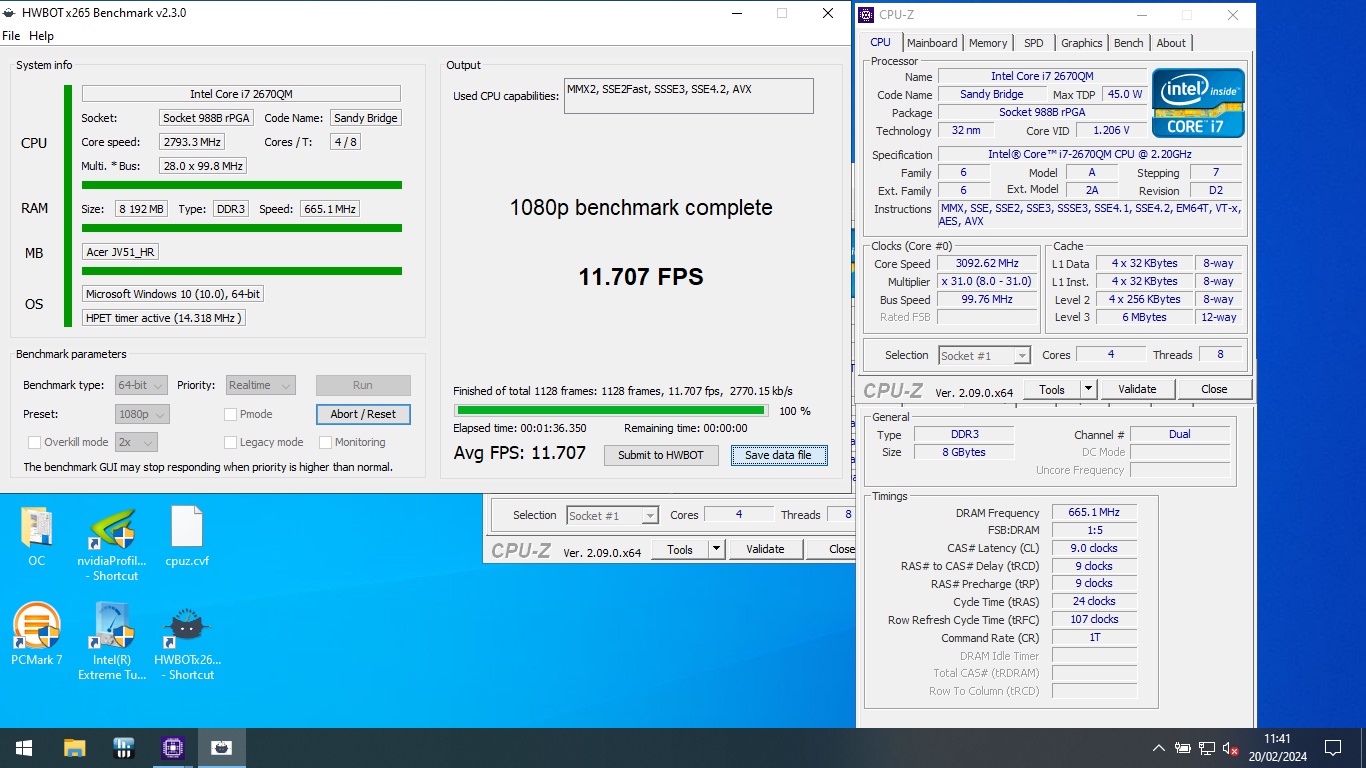Open the Overkill 2x multiplier dropdown
This screenshot has width=1366, height=768.
tap(136, 442)
